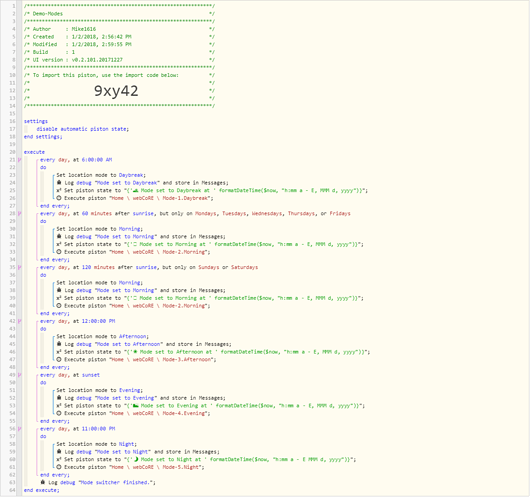The height and width of the screenshot is (500, 532).
Task: Click the 'every day, at sunset' timer
Action: (x=70, y=376)
